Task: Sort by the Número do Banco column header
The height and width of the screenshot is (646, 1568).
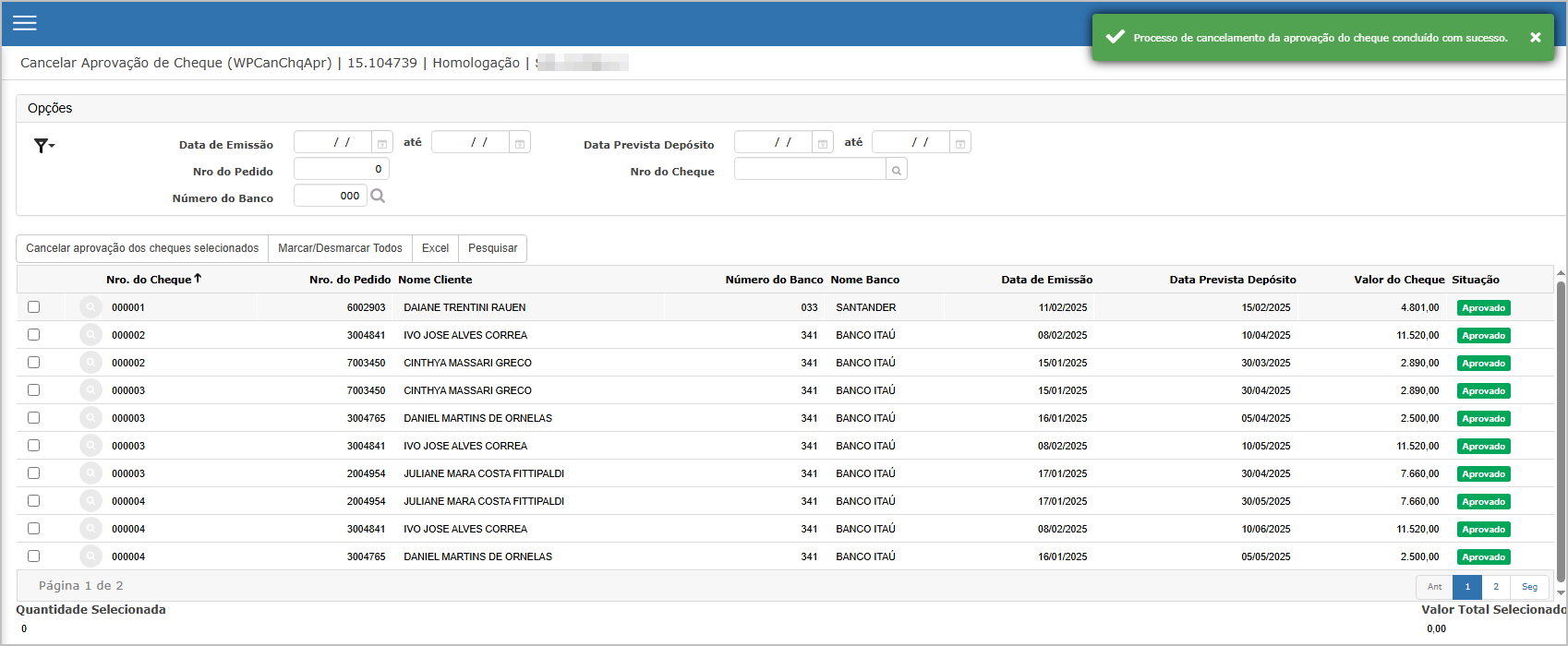Action: [774, 280]
